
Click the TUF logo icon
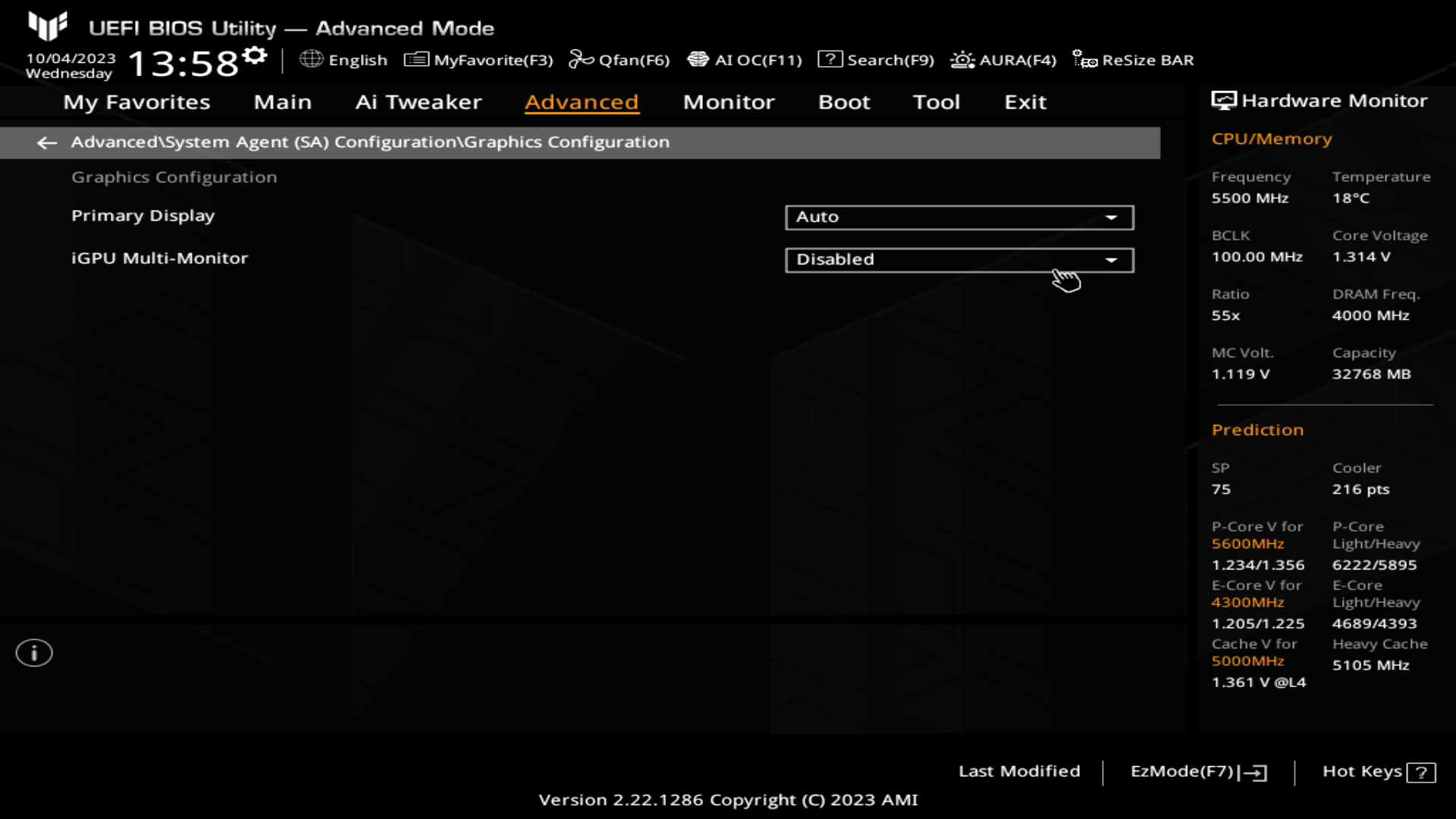48,26
